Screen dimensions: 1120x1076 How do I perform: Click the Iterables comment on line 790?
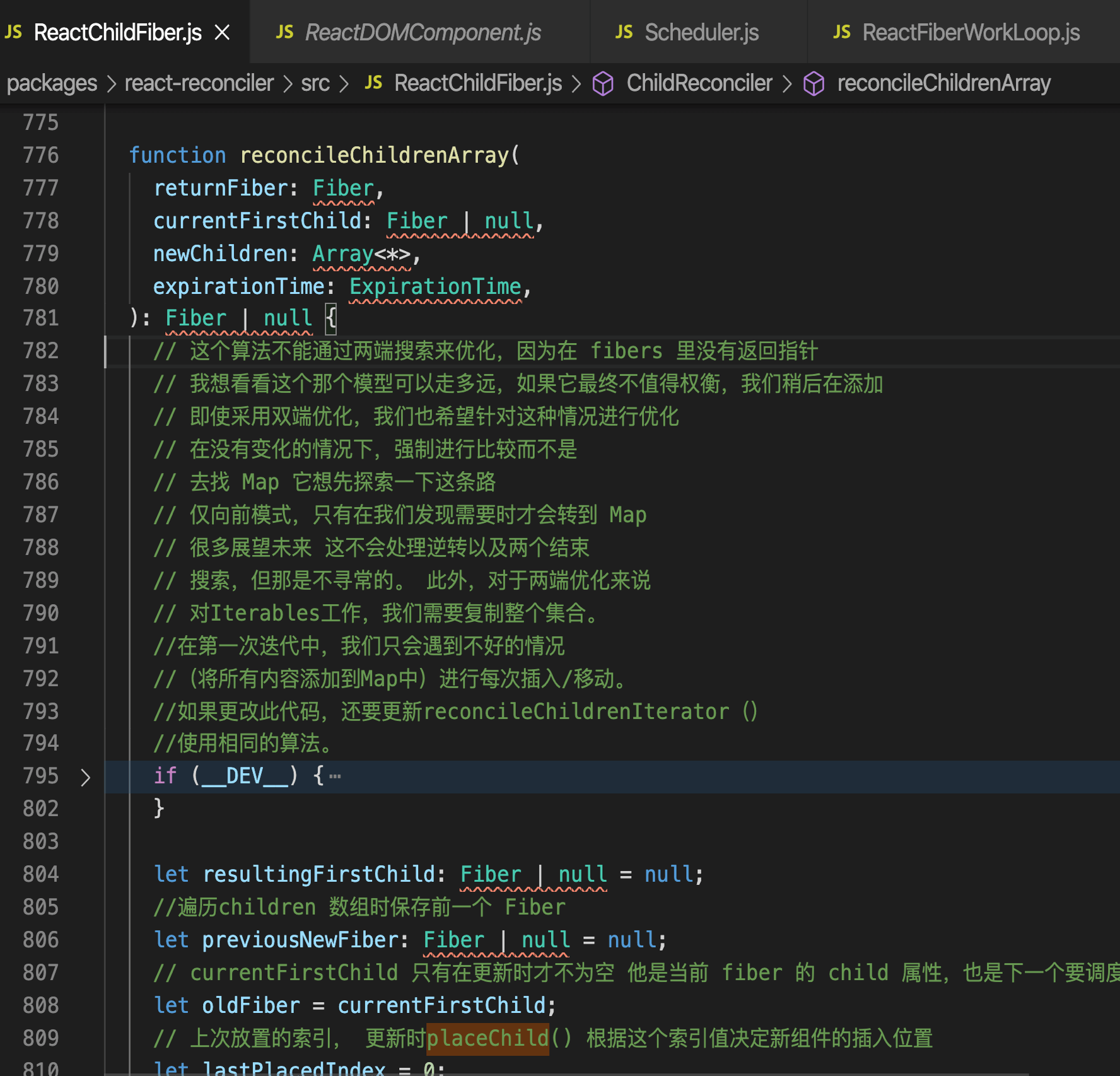point(376,613)
